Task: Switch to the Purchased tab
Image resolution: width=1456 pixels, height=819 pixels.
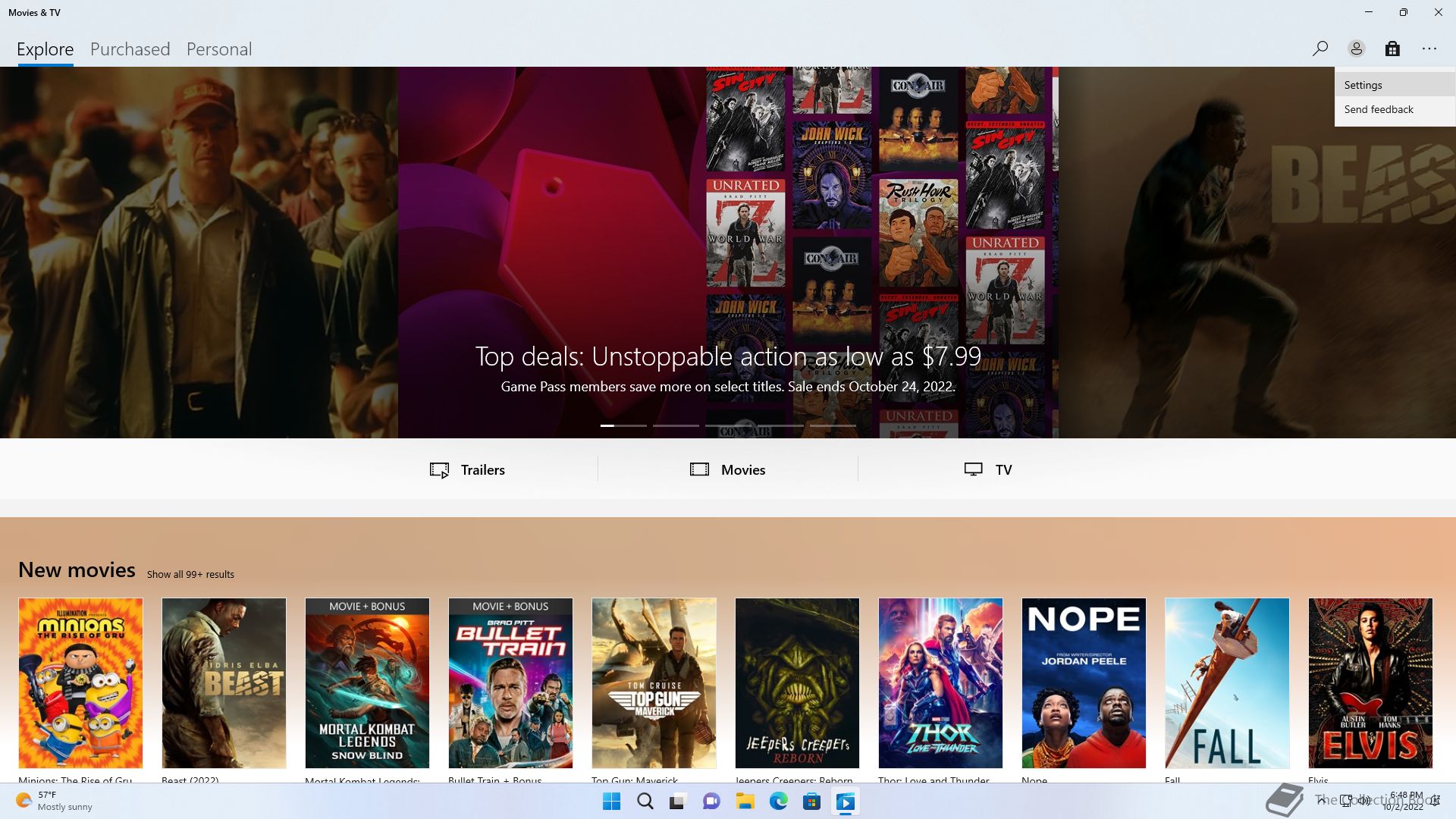Action: [130, 49]
